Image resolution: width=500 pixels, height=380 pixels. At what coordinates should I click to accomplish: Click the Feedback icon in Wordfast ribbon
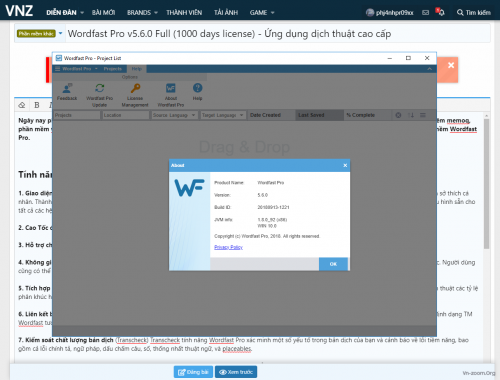click(x=67, y=88)
